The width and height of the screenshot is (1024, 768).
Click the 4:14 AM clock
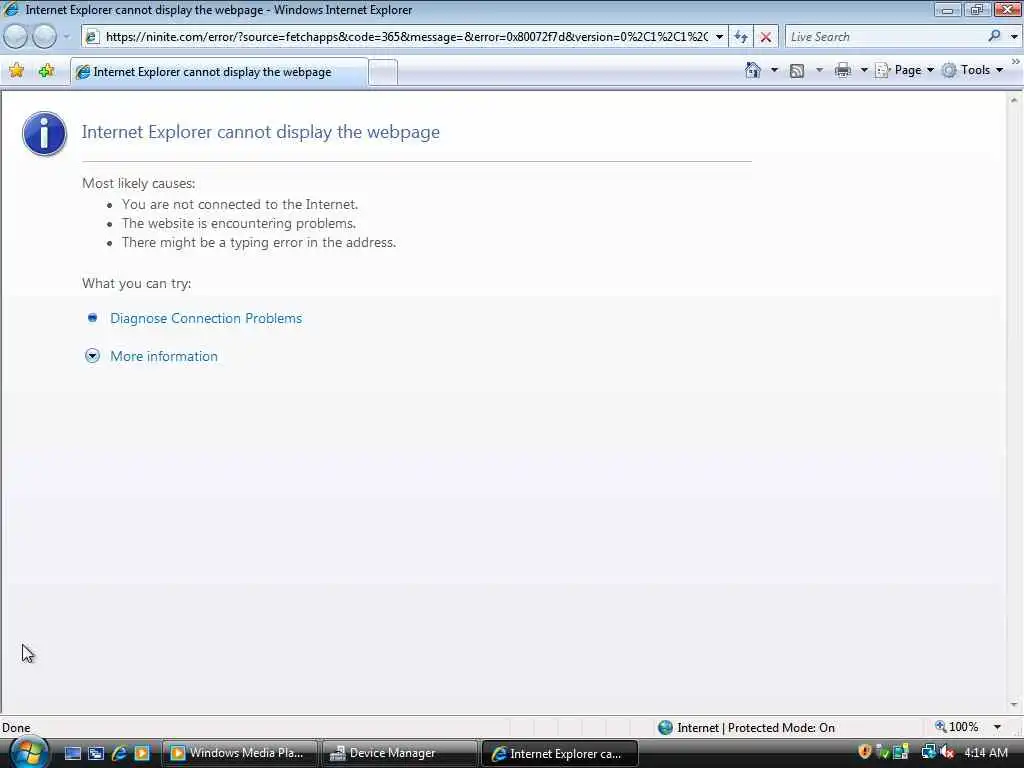tap(985, 753)
